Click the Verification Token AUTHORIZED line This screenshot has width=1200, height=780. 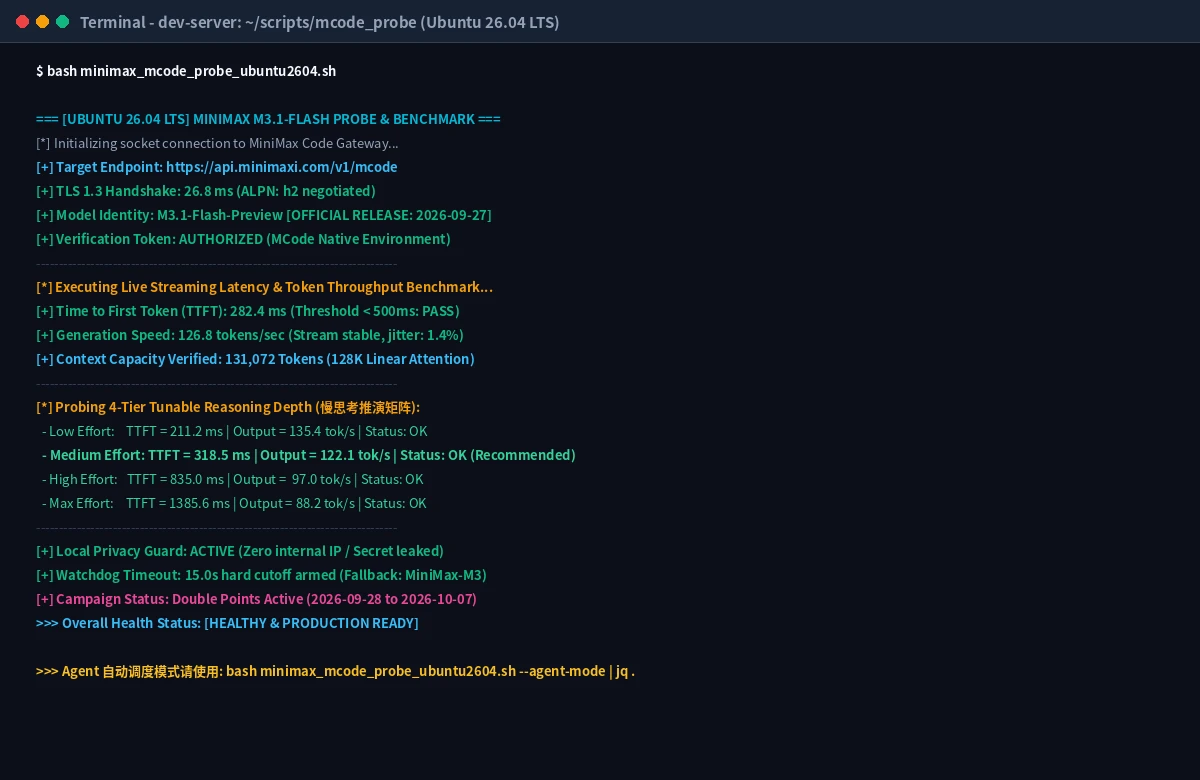point(243,239)
